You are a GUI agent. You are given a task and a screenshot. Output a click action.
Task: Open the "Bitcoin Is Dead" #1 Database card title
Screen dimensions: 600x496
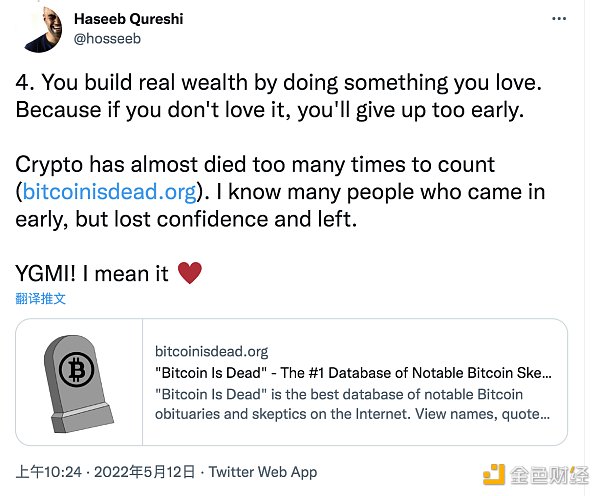(x=353, y=373)
